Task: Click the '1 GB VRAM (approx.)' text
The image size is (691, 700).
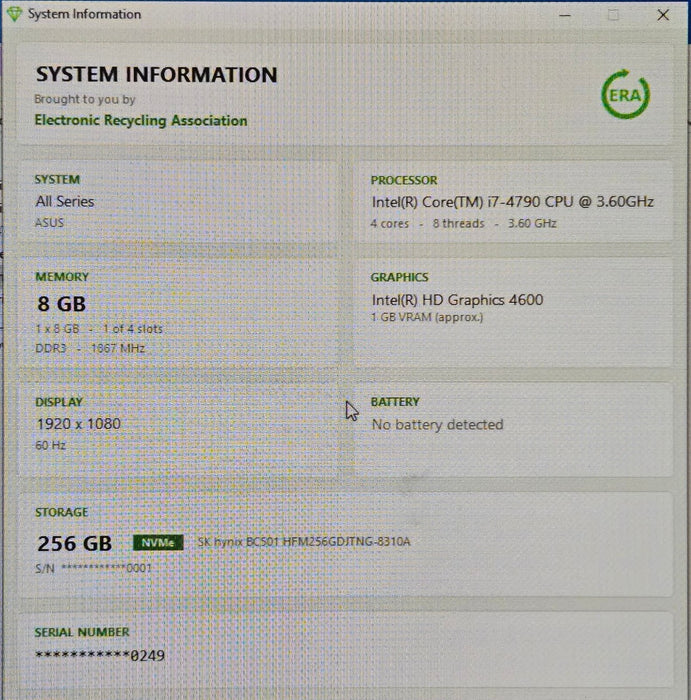Action: (x=427, y=317)
